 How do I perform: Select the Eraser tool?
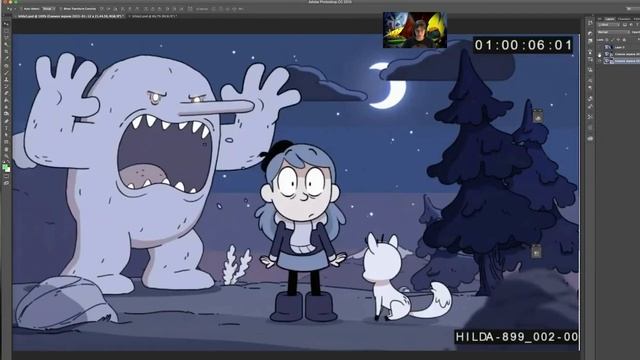pos(6,93)
